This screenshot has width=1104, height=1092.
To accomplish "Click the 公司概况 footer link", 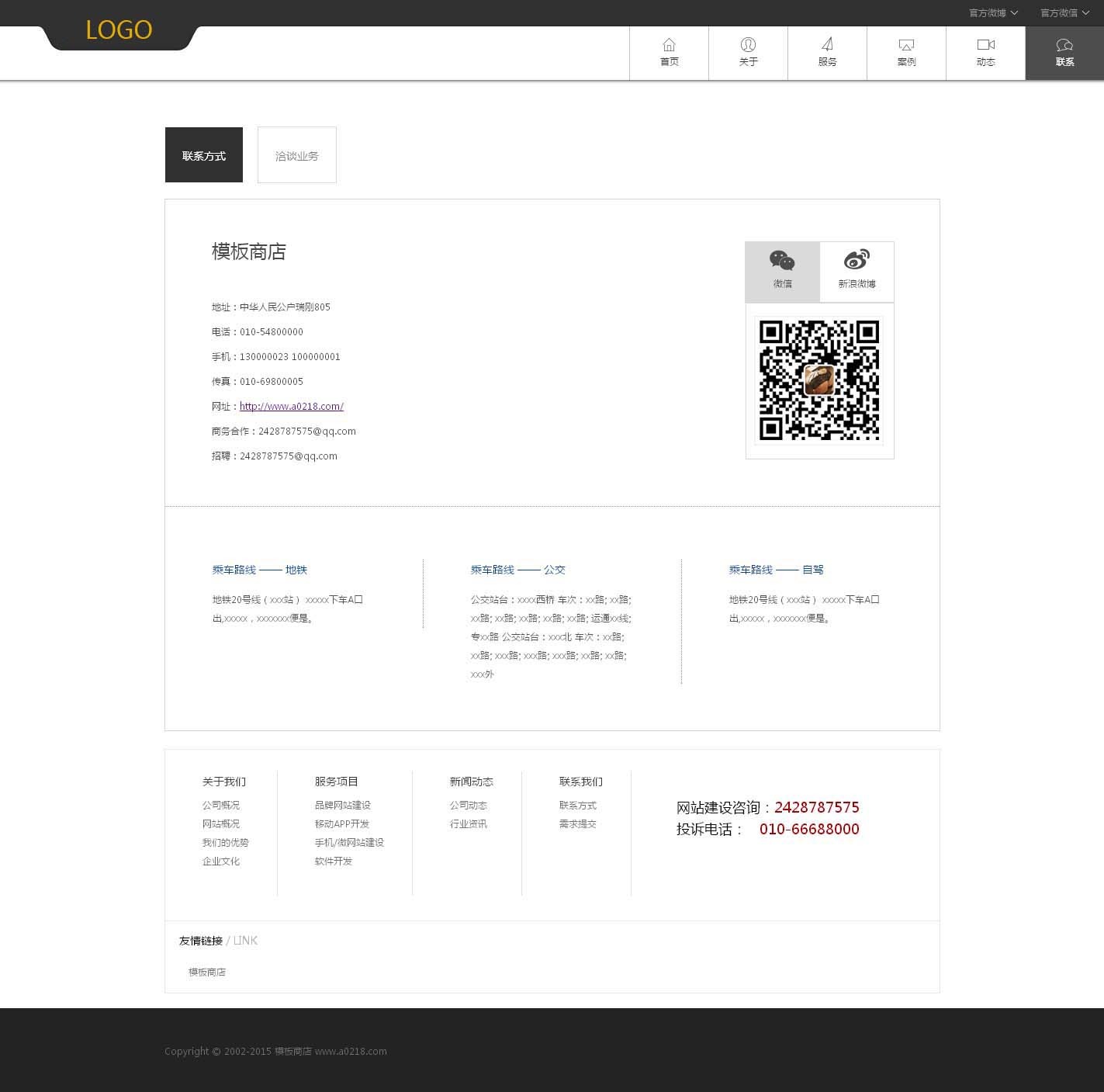I will tap(221, 806).
